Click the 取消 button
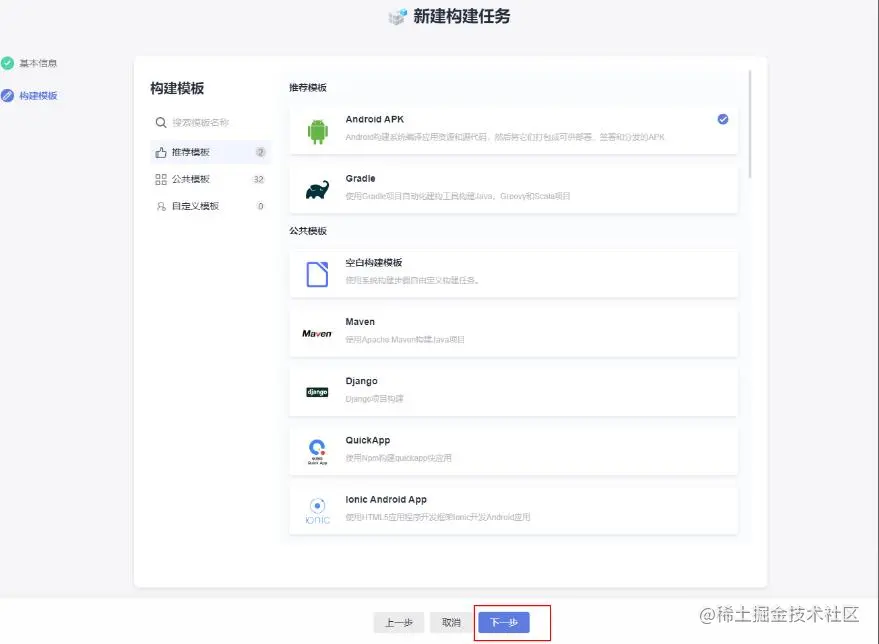This screenshot has height=644, width=879. coord(451,622)
